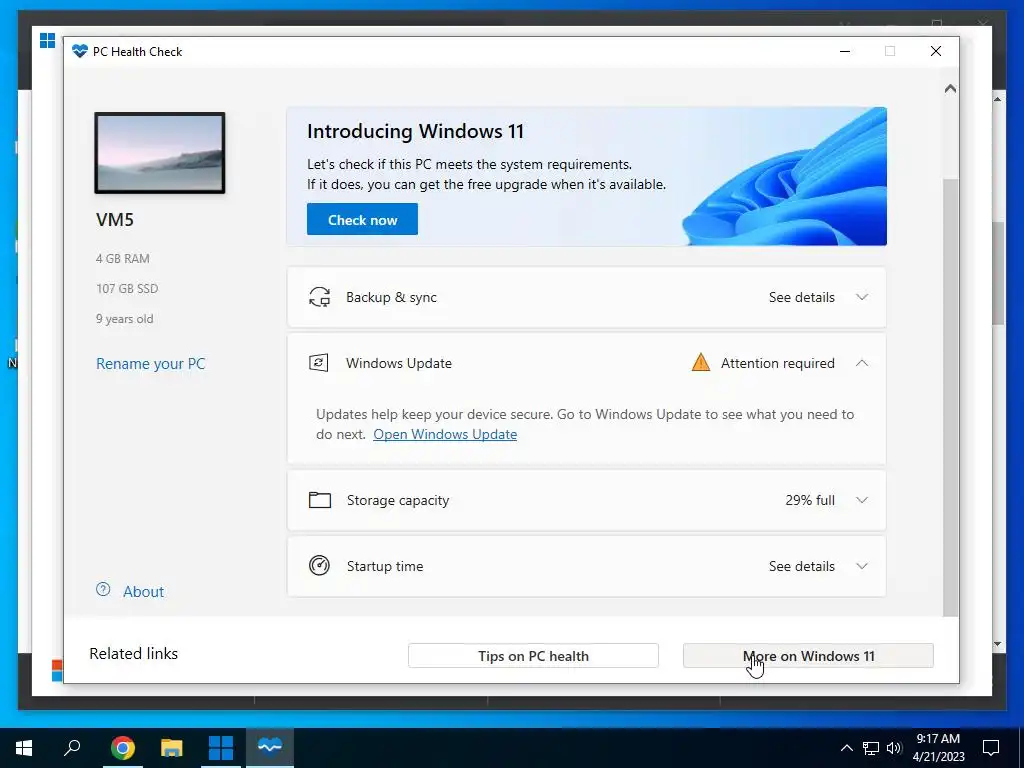Viewport: 1024px width, 768px height.
Task: Minimize the PC Health Check window
Action: pyautogui.click(x=845, y=51)
